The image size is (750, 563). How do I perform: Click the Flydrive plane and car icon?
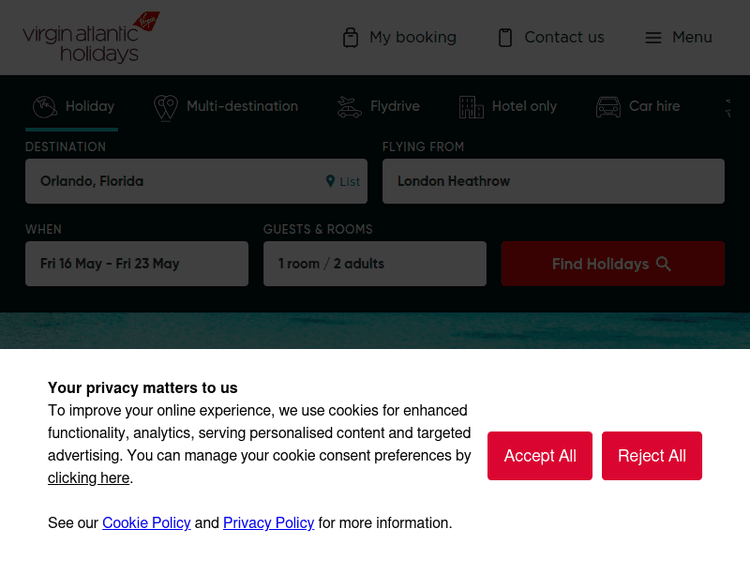click(x=349, y=107)
